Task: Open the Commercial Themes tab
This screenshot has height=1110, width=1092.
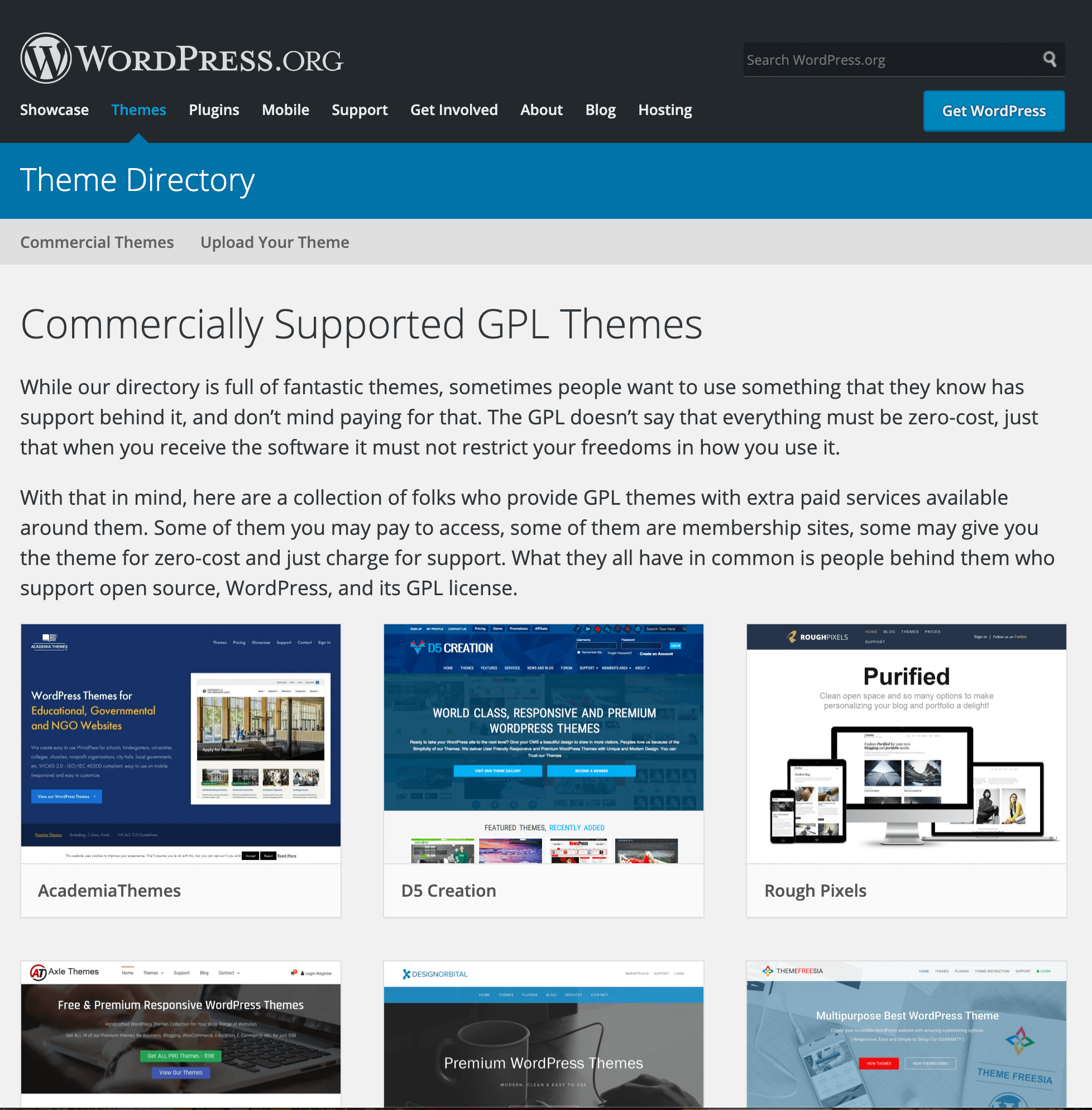Action: [x=96, y=241]
